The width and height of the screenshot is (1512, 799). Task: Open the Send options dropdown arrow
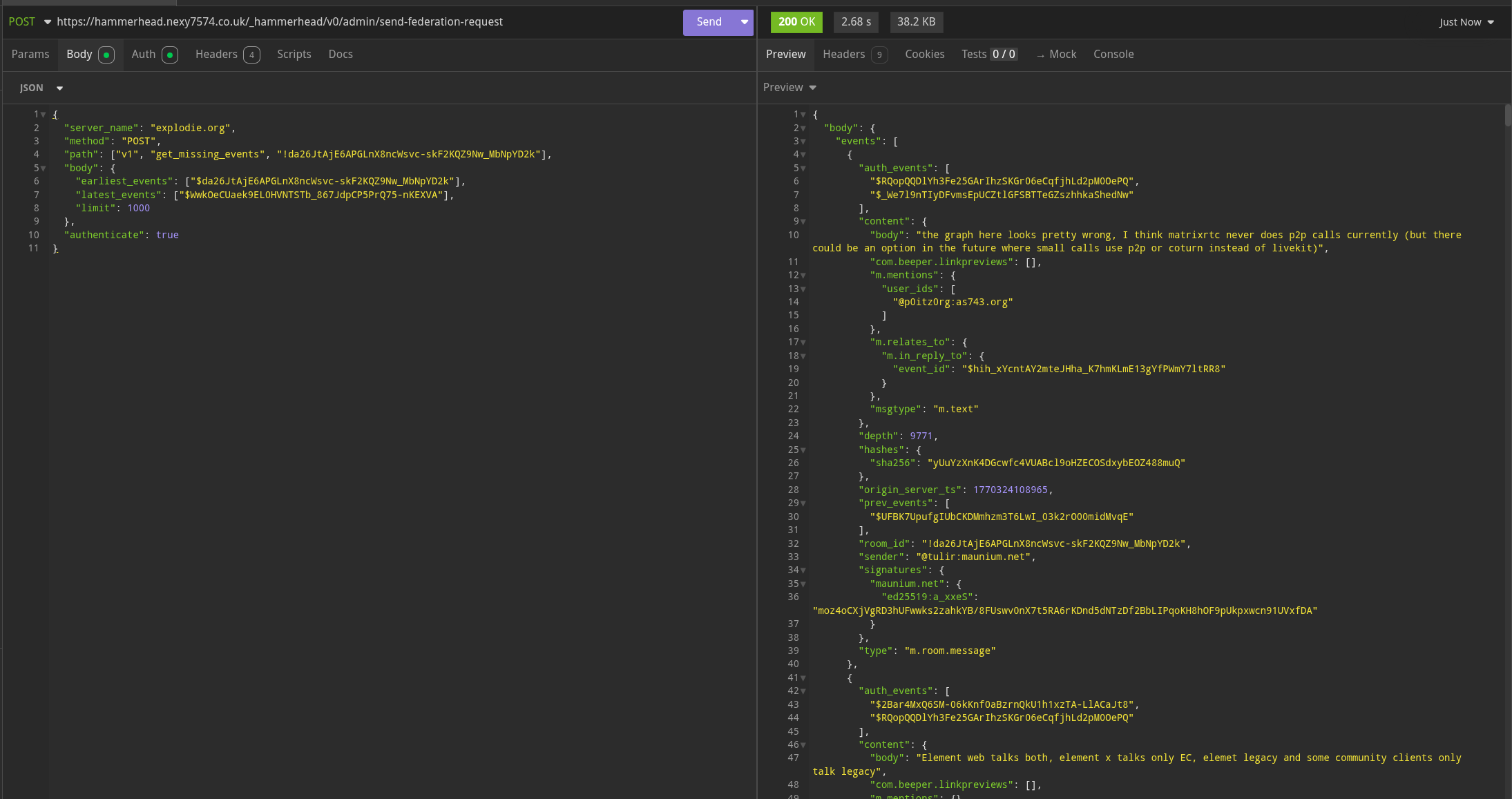[x=745, y=22]
